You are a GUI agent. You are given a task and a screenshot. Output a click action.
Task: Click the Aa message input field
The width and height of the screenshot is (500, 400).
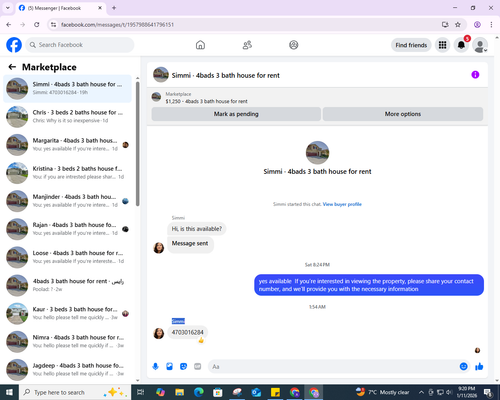[333, 367]
